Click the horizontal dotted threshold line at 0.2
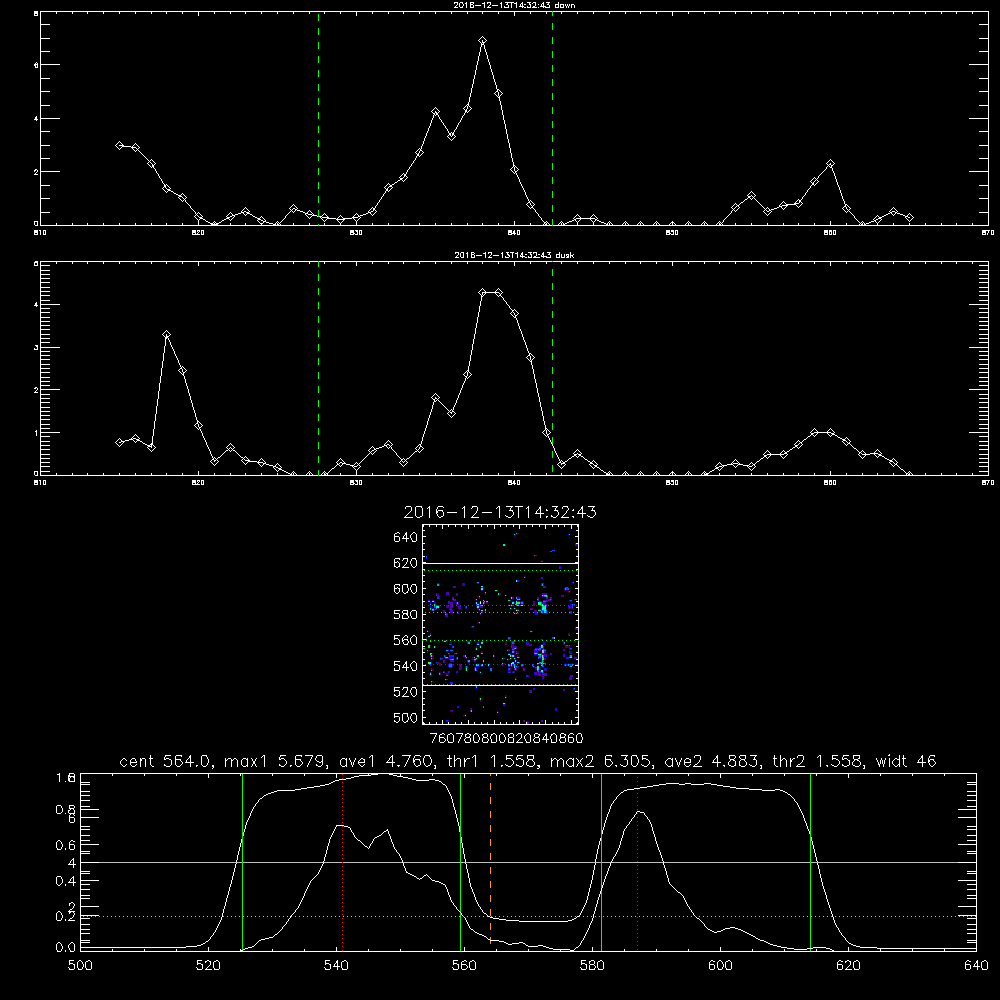This screenshot has height=1000, width=1000. (528, 916)
